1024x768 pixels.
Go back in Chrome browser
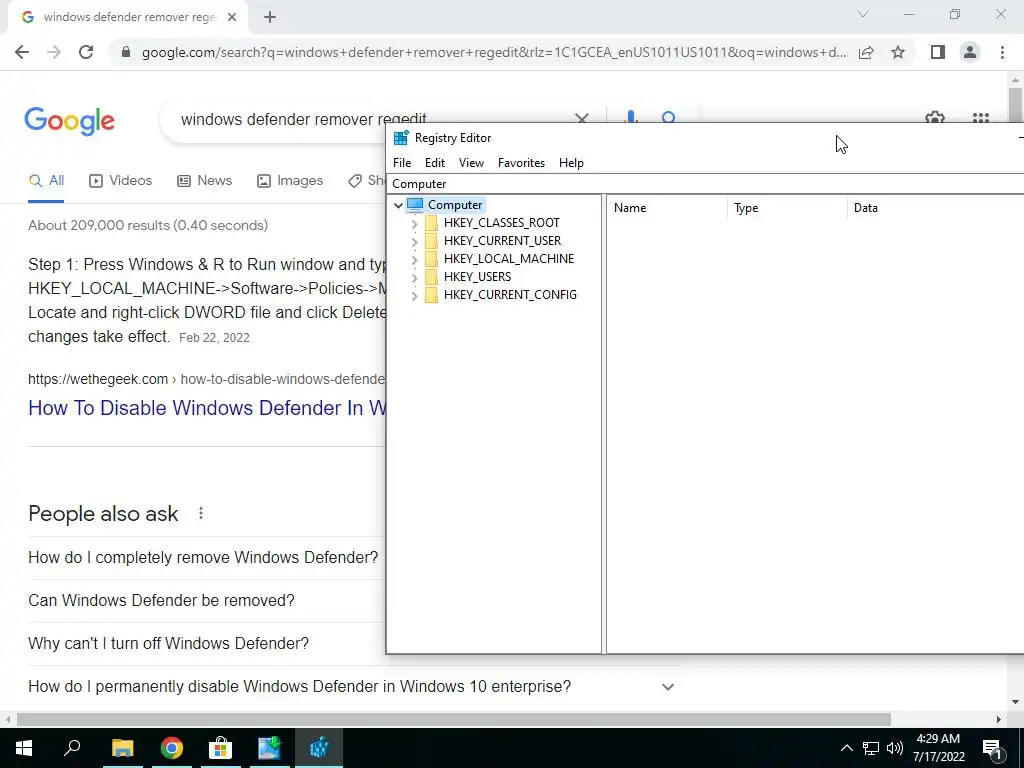pos(22,52)
